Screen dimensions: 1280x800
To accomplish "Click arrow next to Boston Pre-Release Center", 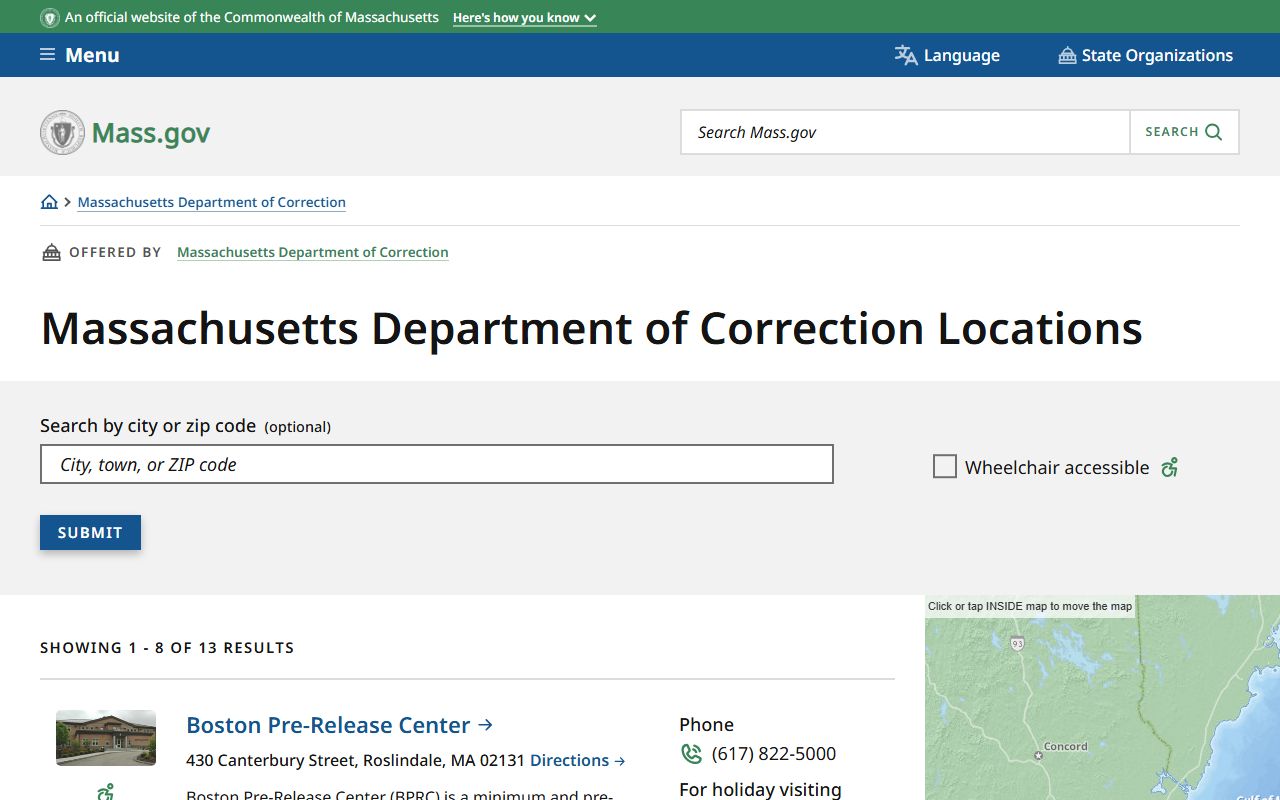I will click(x=486, y=725).
